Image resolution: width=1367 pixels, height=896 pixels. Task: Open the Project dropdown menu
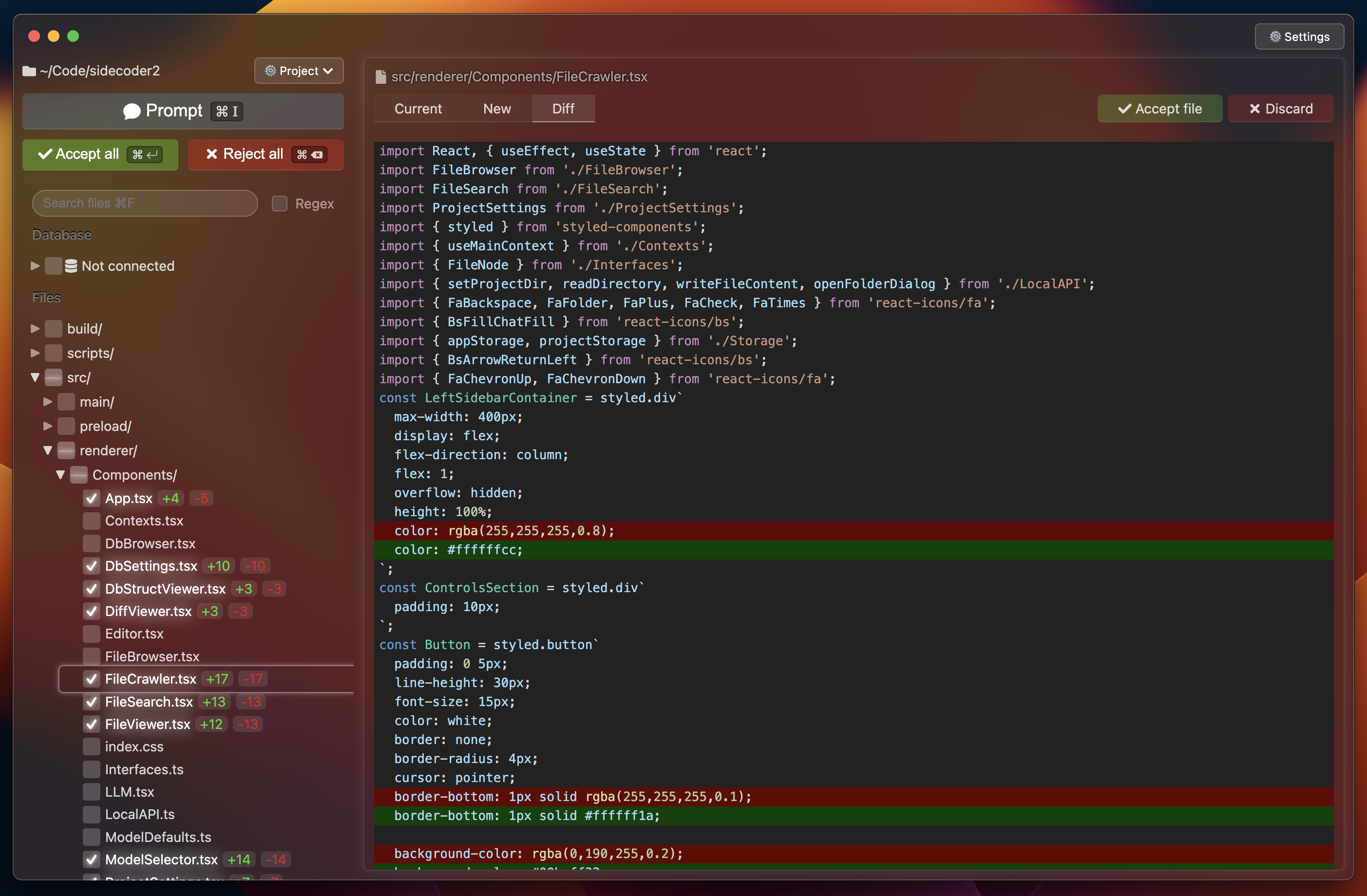point(299,71)
